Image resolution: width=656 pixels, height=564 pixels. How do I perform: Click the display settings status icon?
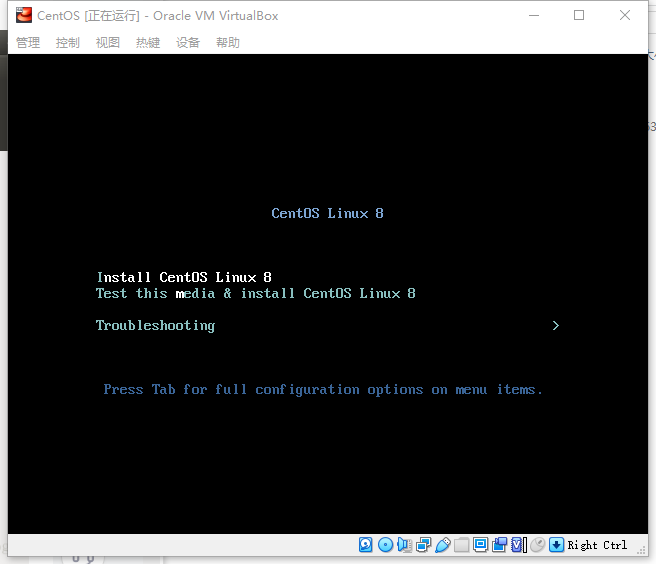[x=480, y=545]
